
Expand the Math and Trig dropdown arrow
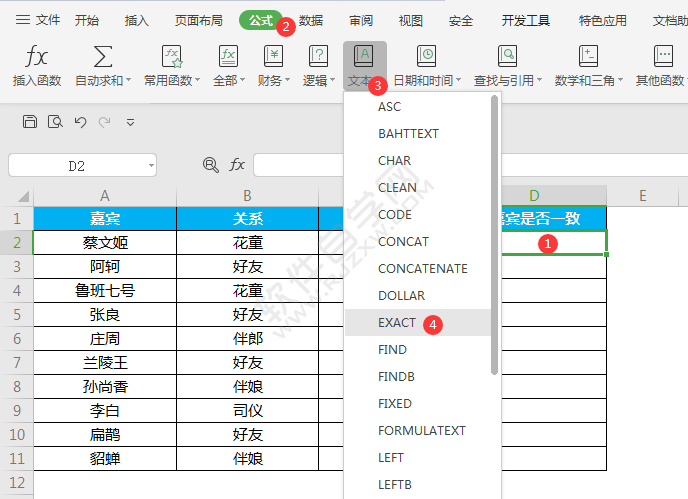click(x=620, y=80)
